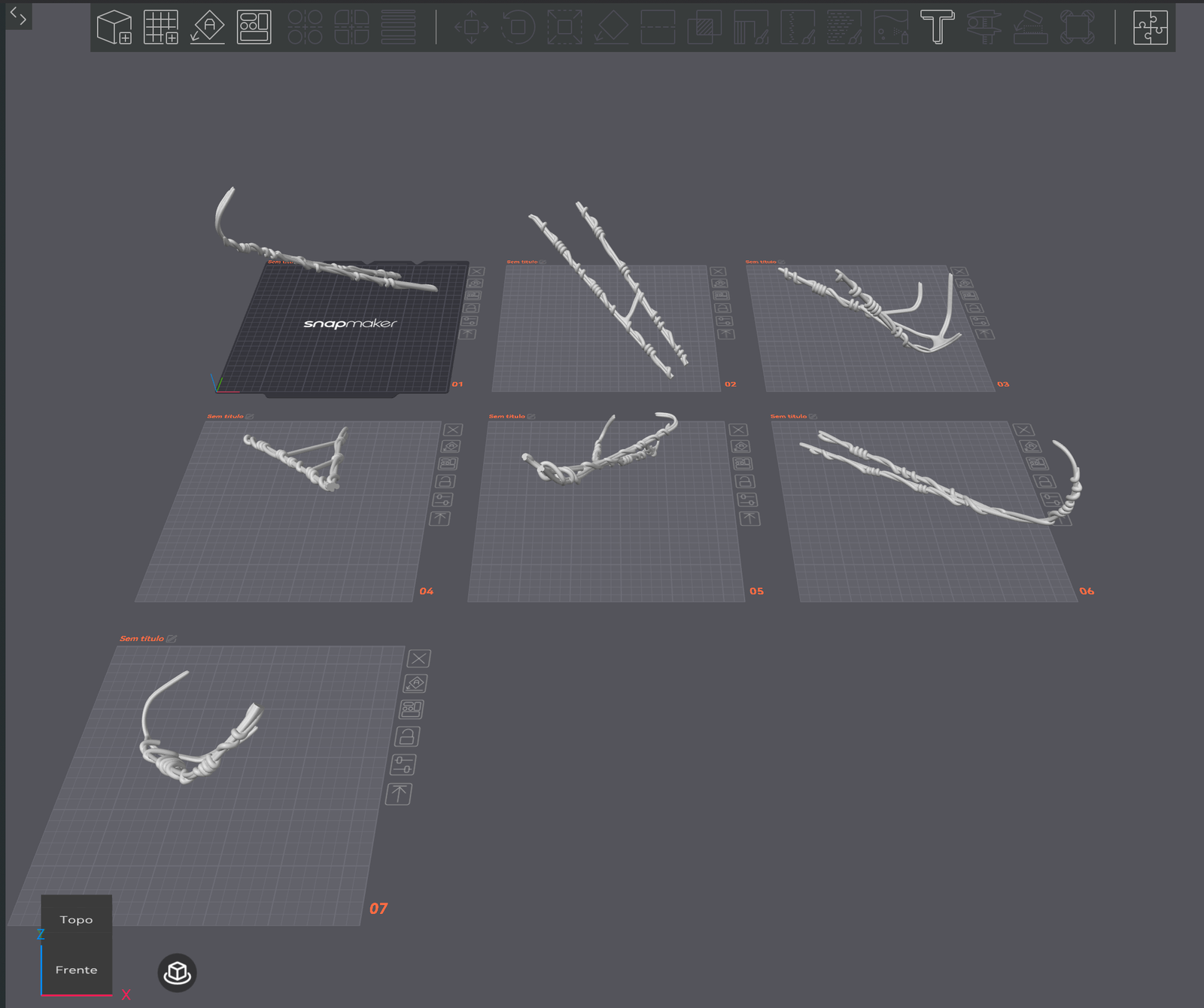Screen dimensions: 1204x1008
Task: Select the Move tool
Action: tap(472, 27)
